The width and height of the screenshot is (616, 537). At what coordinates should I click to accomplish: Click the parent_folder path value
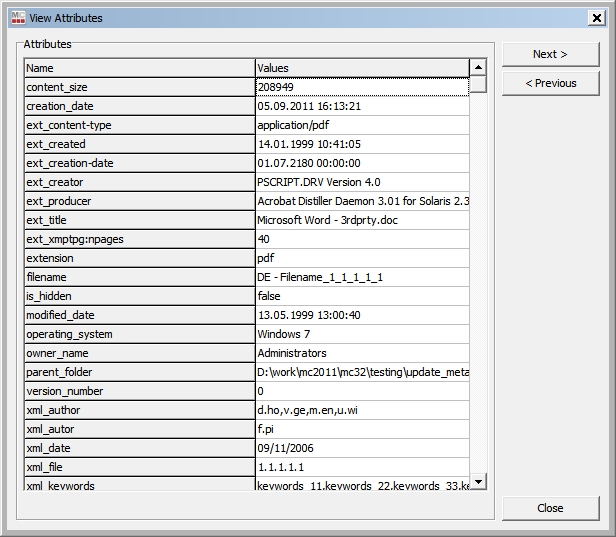tap(361, 372)
